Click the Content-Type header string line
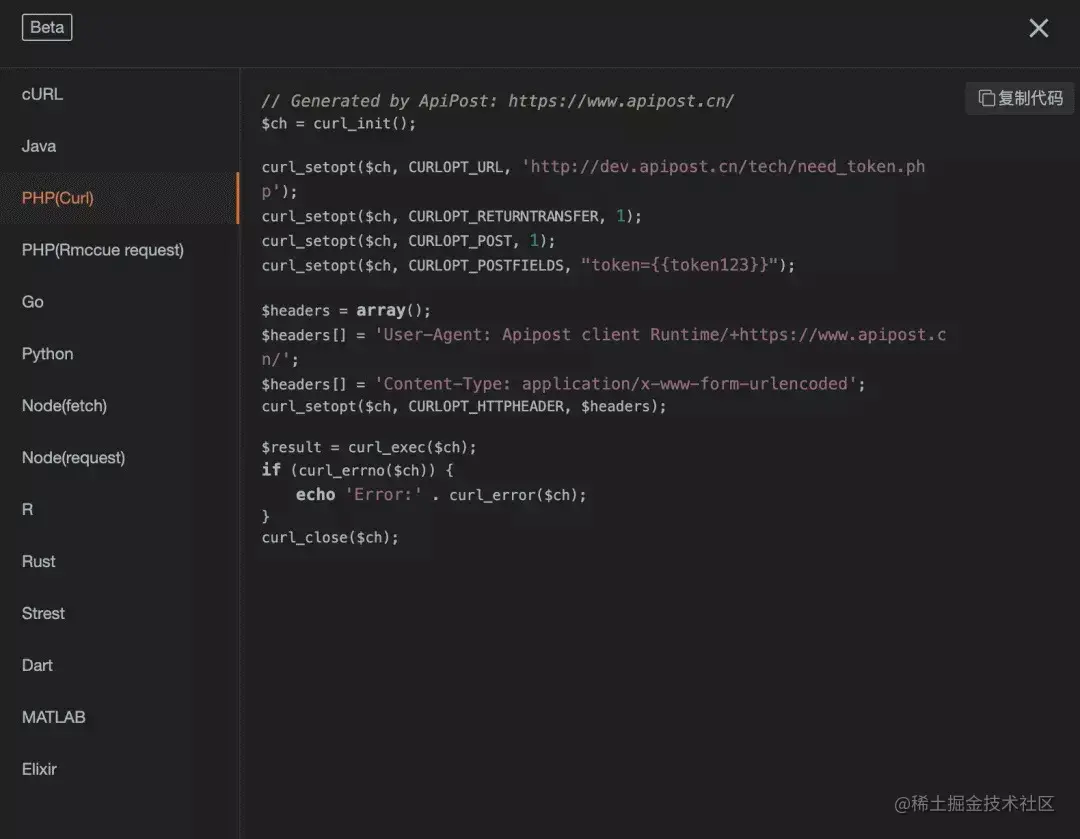 [563, 384]
